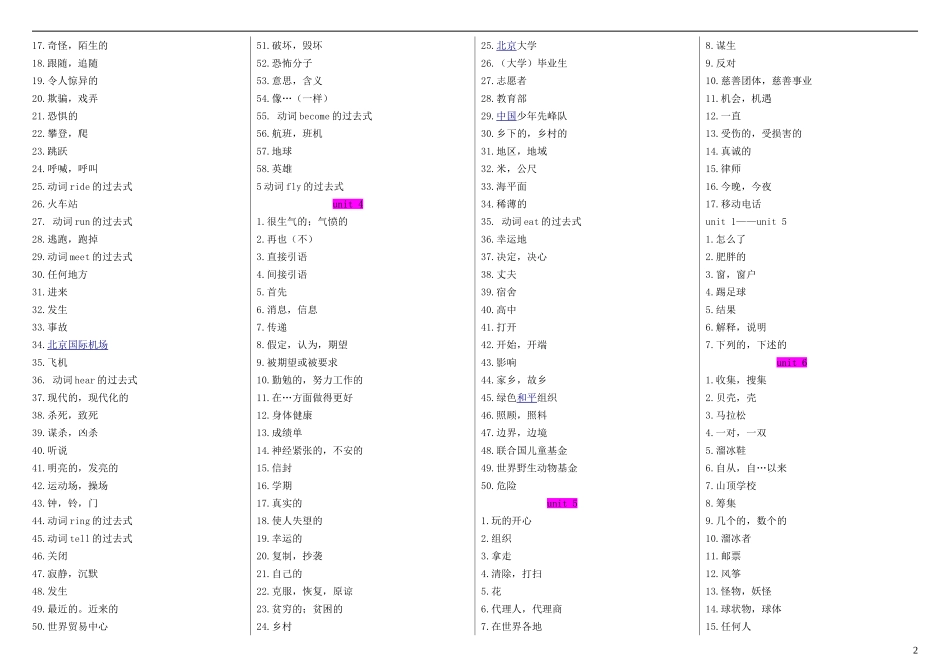Click line '10.慈善团体,慈善事业'
The height and width of the screenshot is (672, 950).
[759, 81]
